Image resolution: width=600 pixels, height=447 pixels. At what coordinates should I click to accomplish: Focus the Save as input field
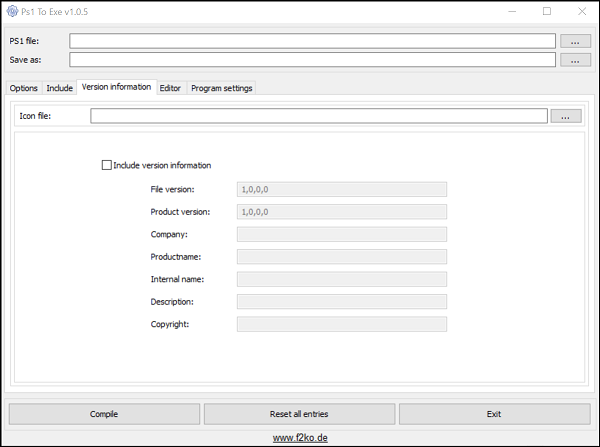312,60
